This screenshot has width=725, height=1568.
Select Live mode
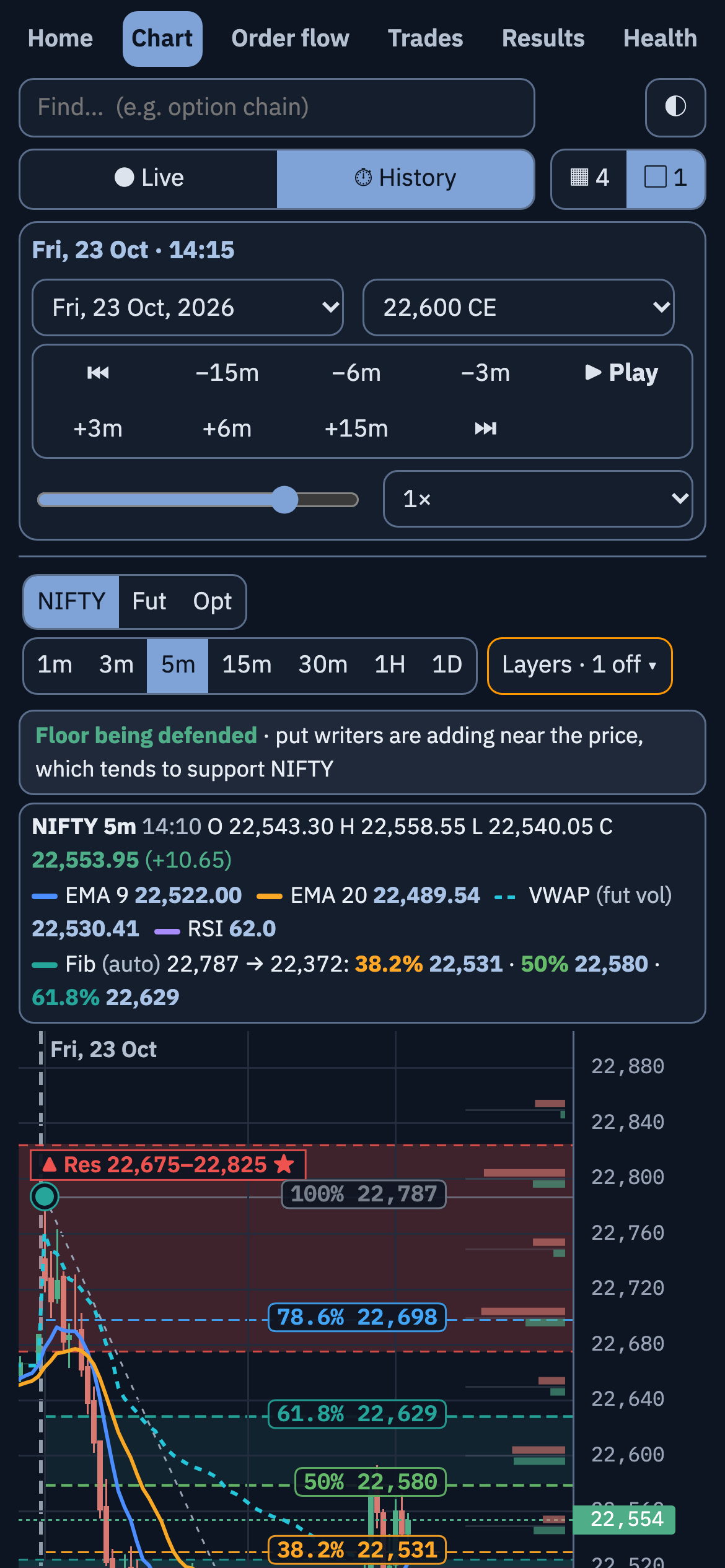(x=149, y=178)
